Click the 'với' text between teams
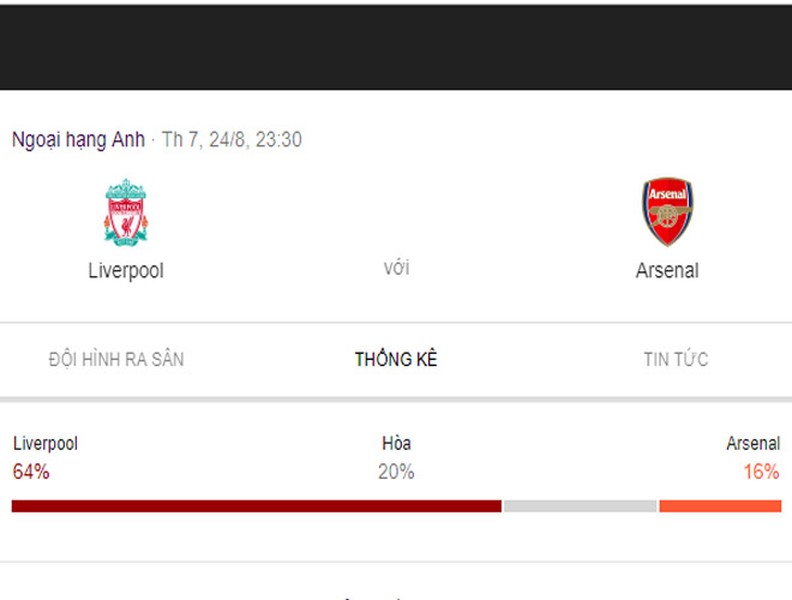The height and width of the screenshot is (600, 792). 397,268
